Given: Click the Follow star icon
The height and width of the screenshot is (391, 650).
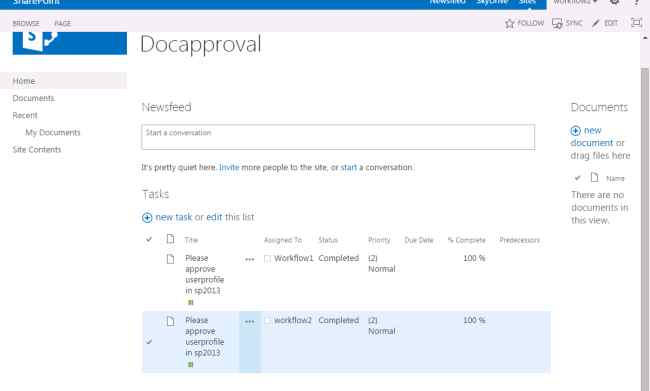Looking at the screenshot, I should pos(509,23).
